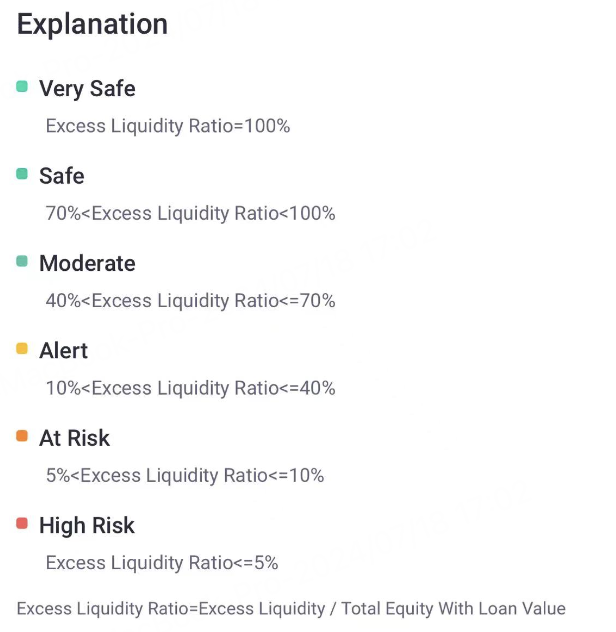The width and height of the screenshot is (616, 632).
Task: Click the orange At Risk indicator dot
Action: 22,436
